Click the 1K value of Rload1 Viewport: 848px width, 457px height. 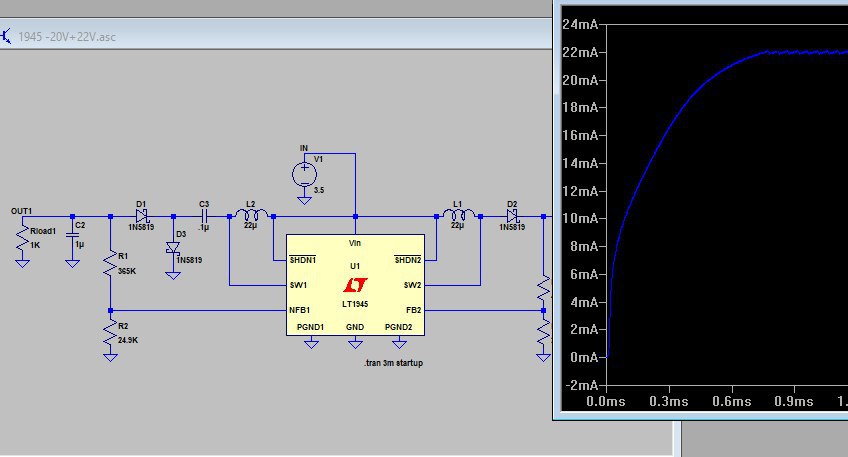click(35, 246)
